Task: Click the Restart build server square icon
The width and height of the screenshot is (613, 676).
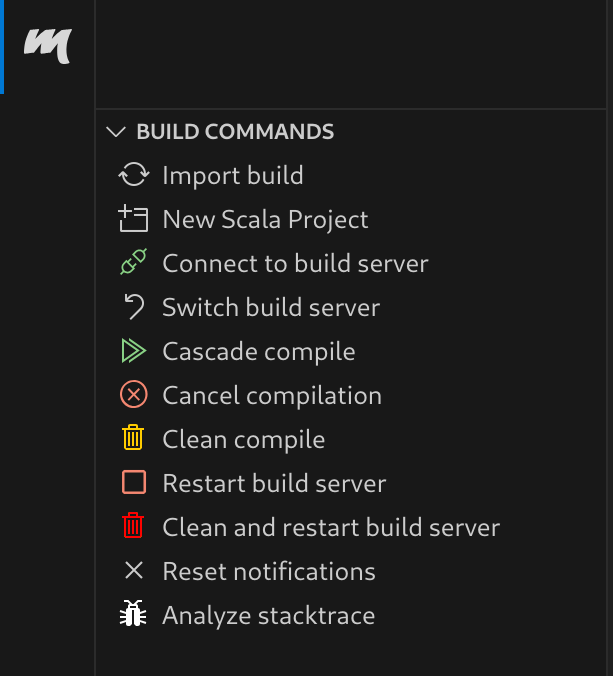Action: (x=133, y=483)
